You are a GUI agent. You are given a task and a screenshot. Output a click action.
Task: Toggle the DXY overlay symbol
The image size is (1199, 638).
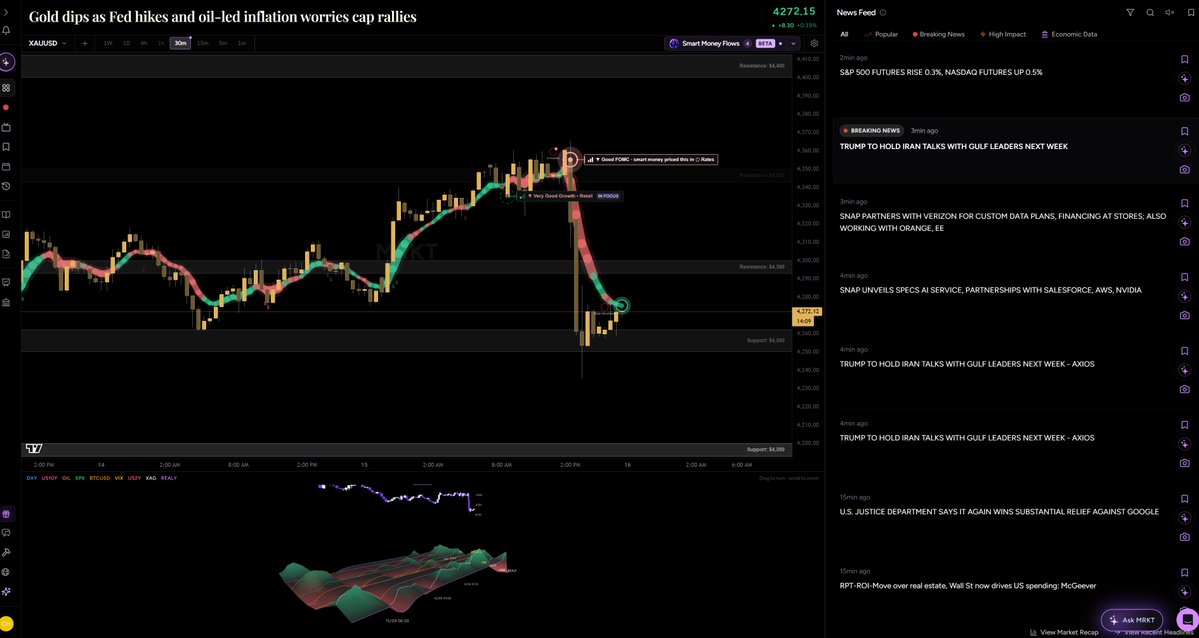(31, 478)
